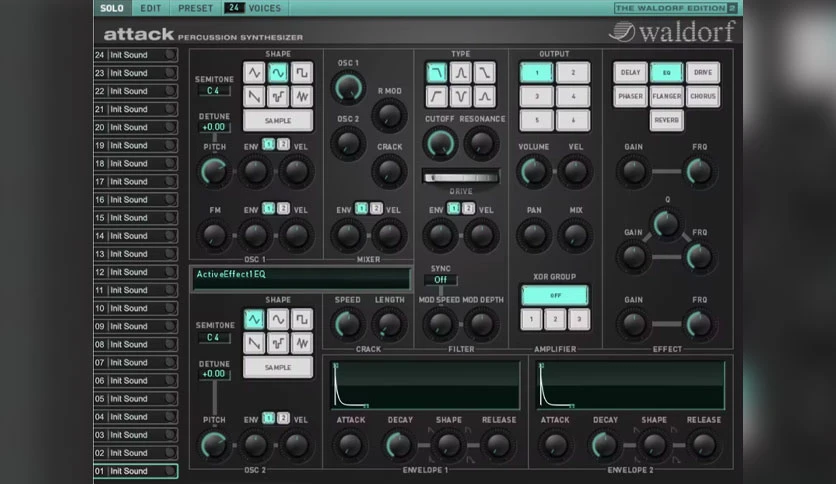Click the filter Resonance knob
This screenshot has height=484, width=836.
pyautogui.click(x=481, y=143)
